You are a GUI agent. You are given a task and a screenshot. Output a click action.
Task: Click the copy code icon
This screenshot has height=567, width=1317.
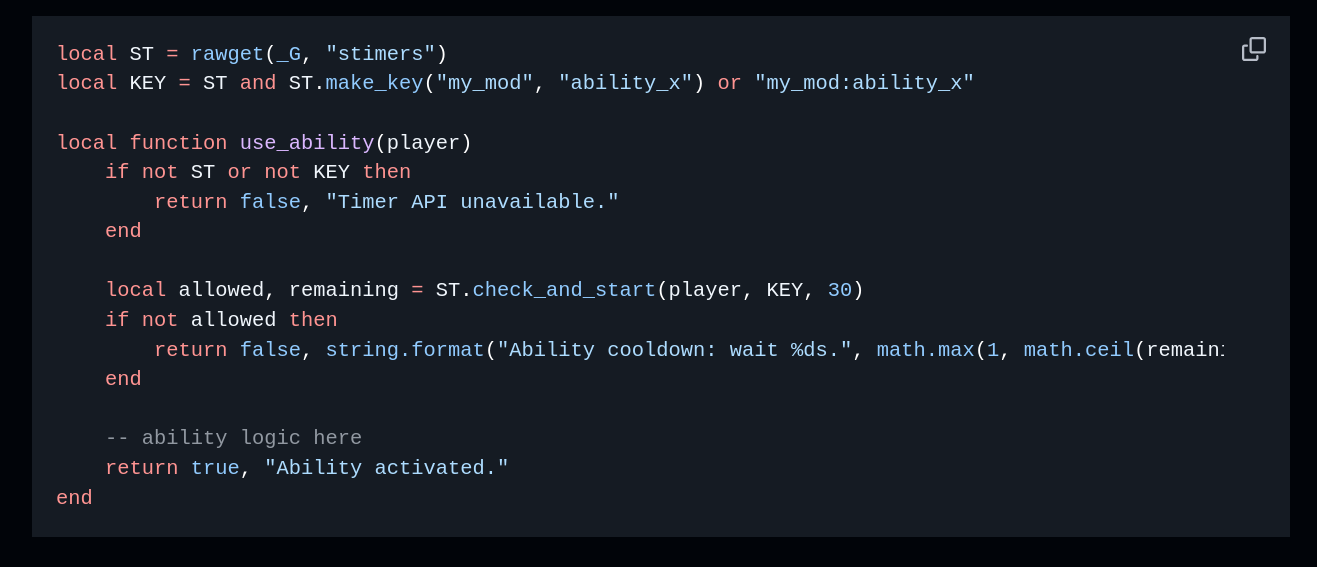1253,49
